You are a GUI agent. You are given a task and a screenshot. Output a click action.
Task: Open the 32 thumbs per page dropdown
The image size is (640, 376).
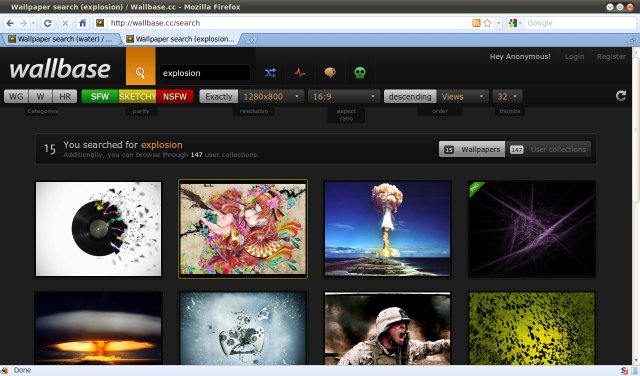tap(507, 96)
